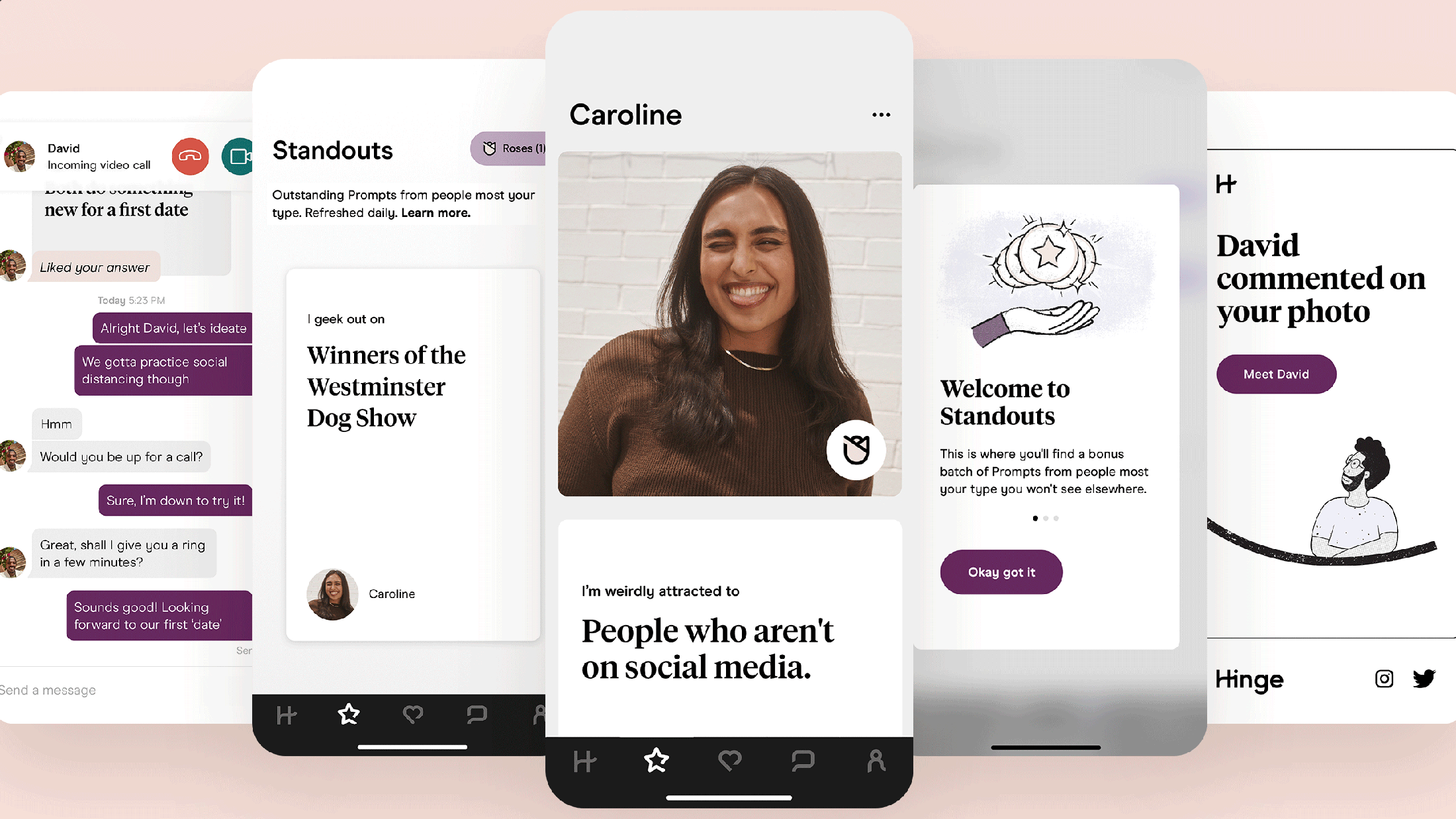Click the Okay got it button
Image resolution: width=1456 pixels, height=819 pixels.
[x=1001, y=571]
